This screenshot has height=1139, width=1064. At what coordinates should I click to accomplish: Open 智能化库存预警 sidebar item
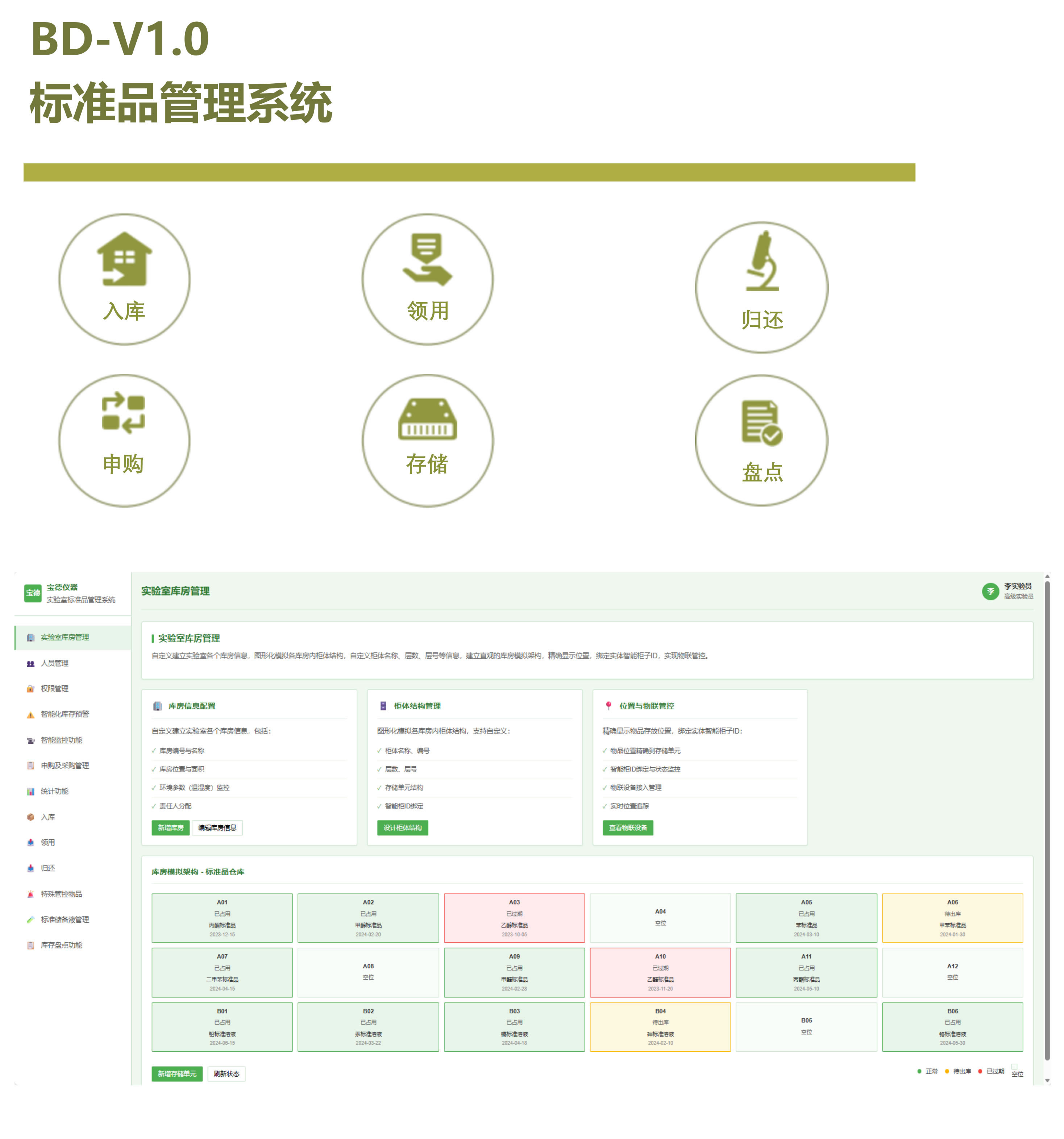click(x=65, y=714)
